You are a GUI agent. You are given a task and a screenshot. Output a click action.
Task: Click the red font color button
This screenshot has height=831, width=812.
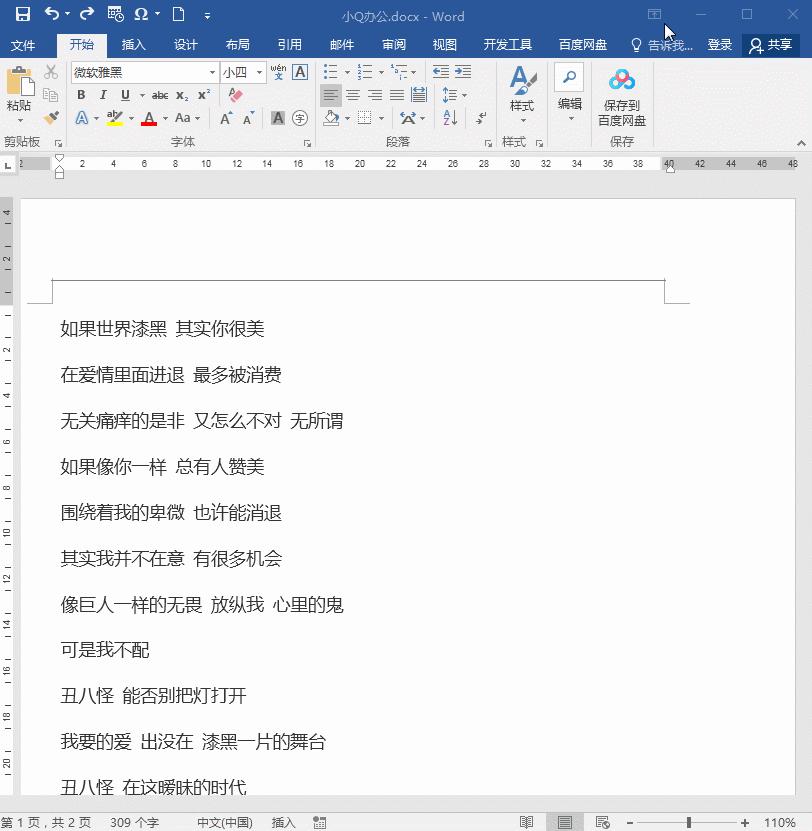pos(149,118)
